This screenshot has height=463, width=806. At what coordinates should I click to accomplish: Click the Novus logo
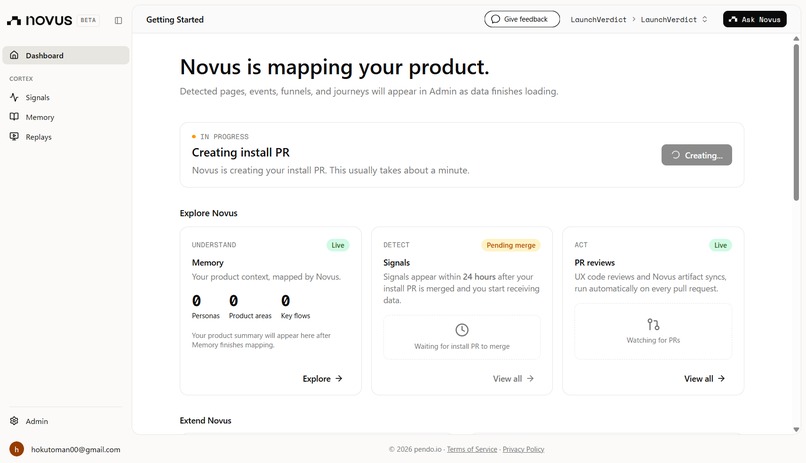[x=39, y=20]
